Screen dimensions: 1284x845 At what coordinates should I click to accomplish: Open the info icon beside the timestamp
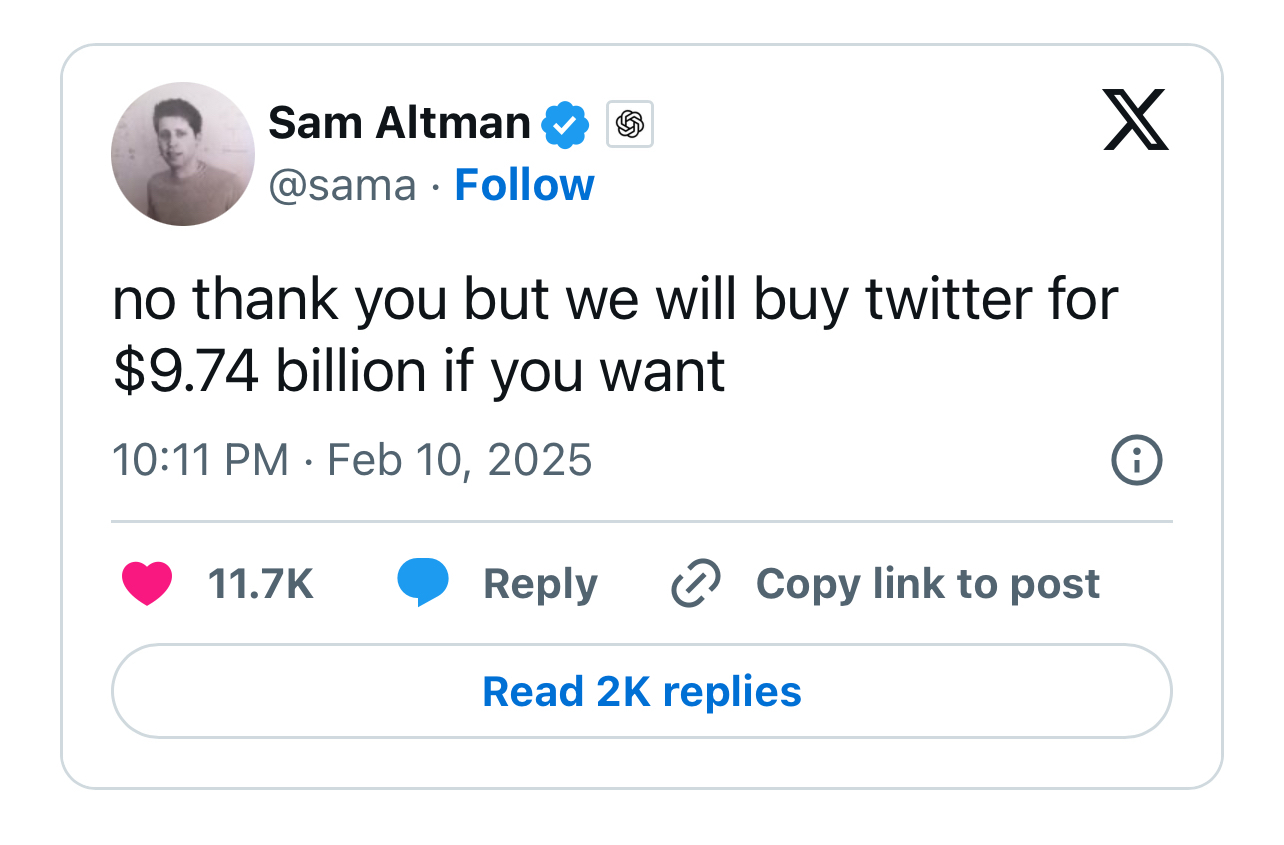tap(1137, 461)
